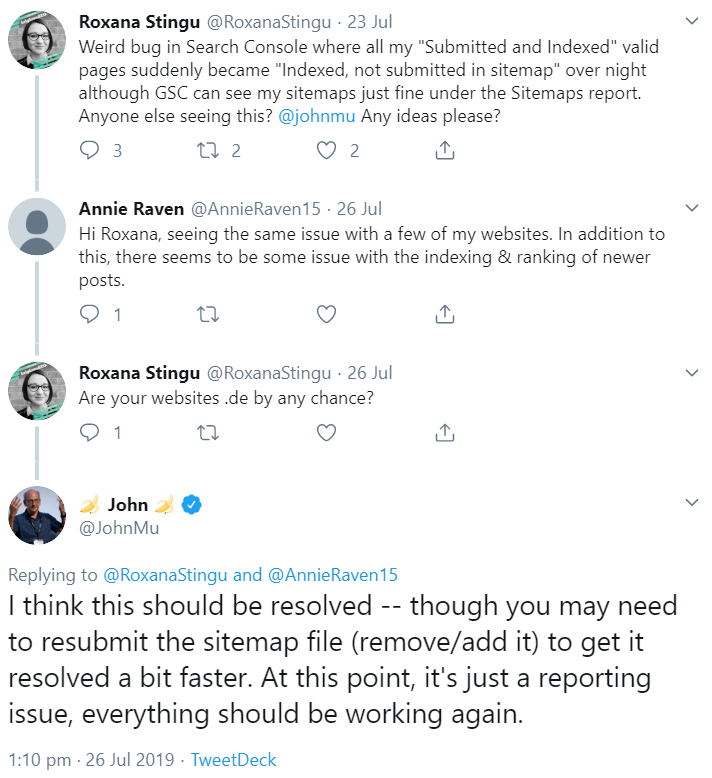Open Annie Raven's default avatar
The width and height of the screenshot is (712, 778).
[x=37, y=227]
